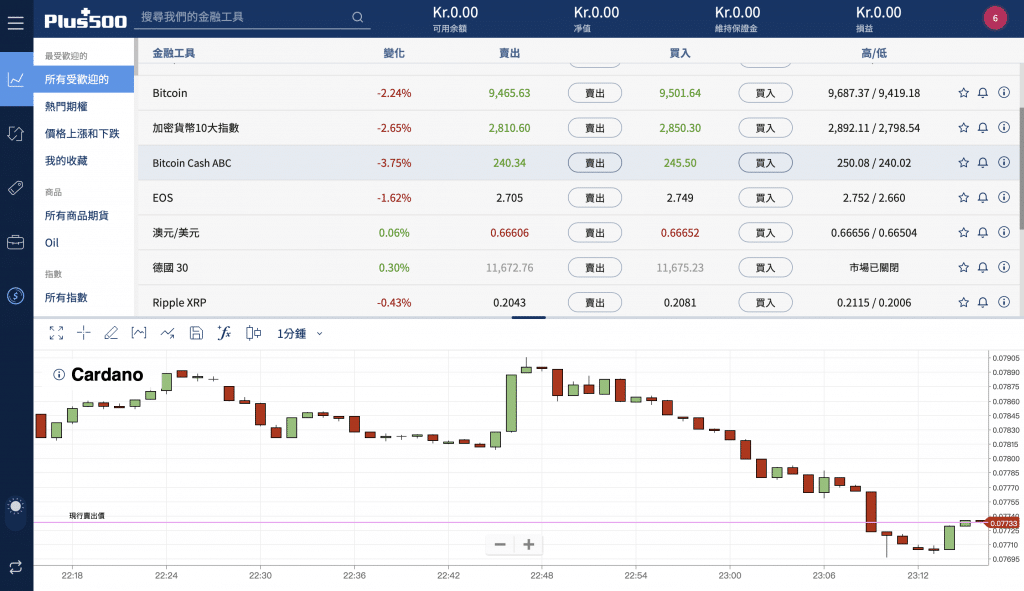
Task: Open the briefcase portfolio icon in the sidebar
Action: (15, 243)
